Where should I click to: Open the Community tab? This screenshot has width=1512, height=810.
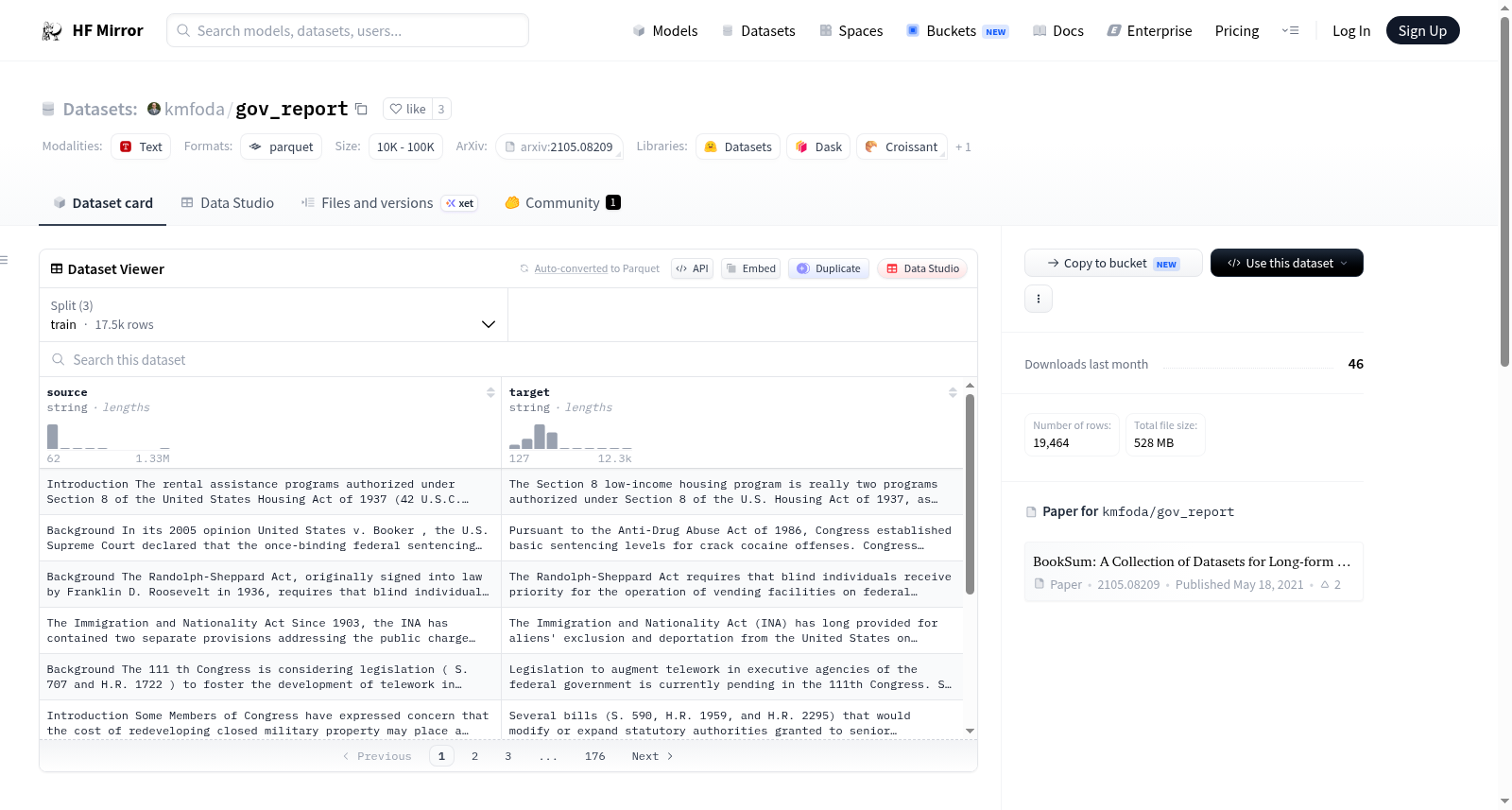pos(562,202)
